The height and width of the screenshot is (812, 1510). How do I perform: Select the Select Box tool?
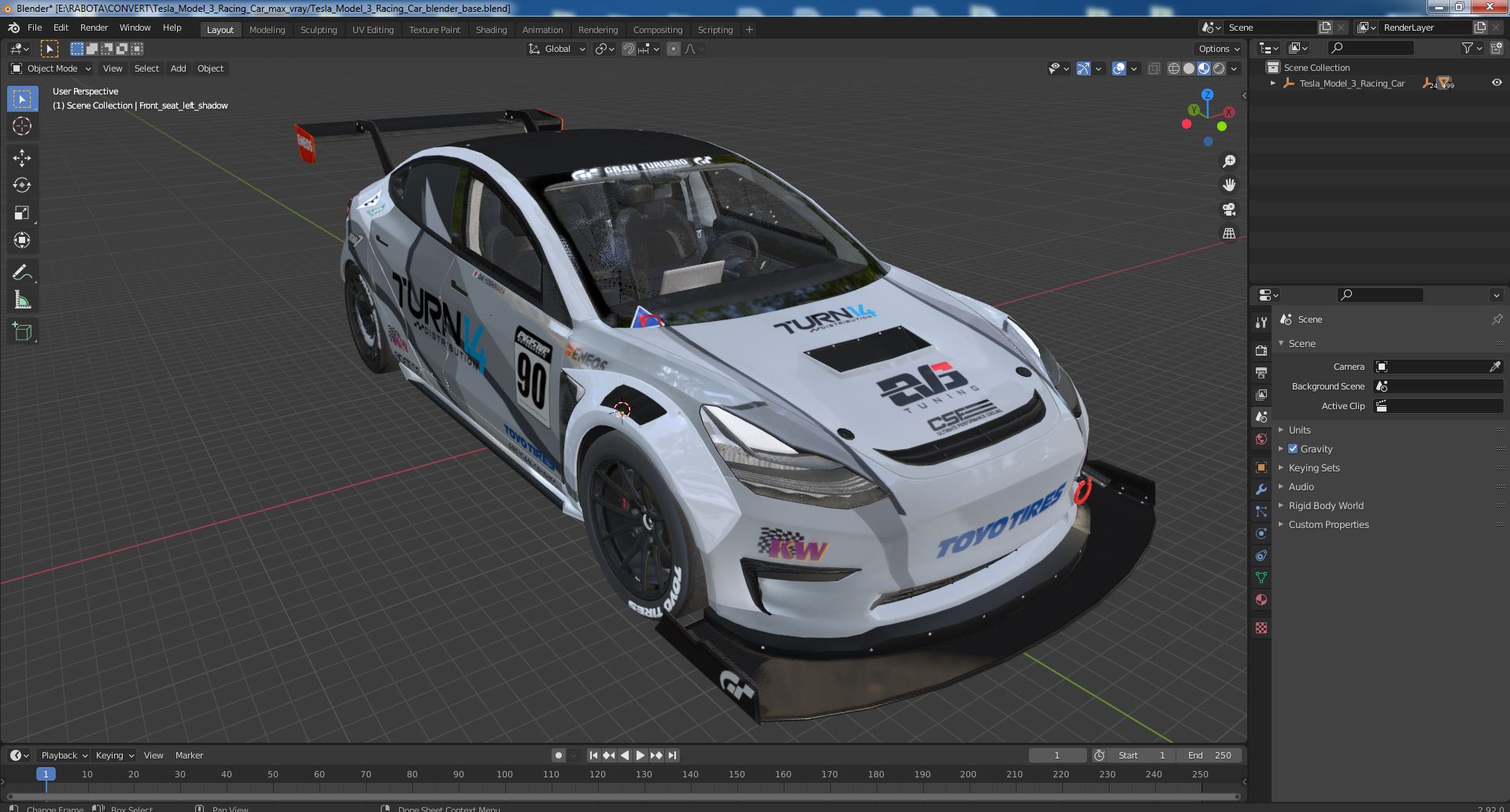click(22, 98)
